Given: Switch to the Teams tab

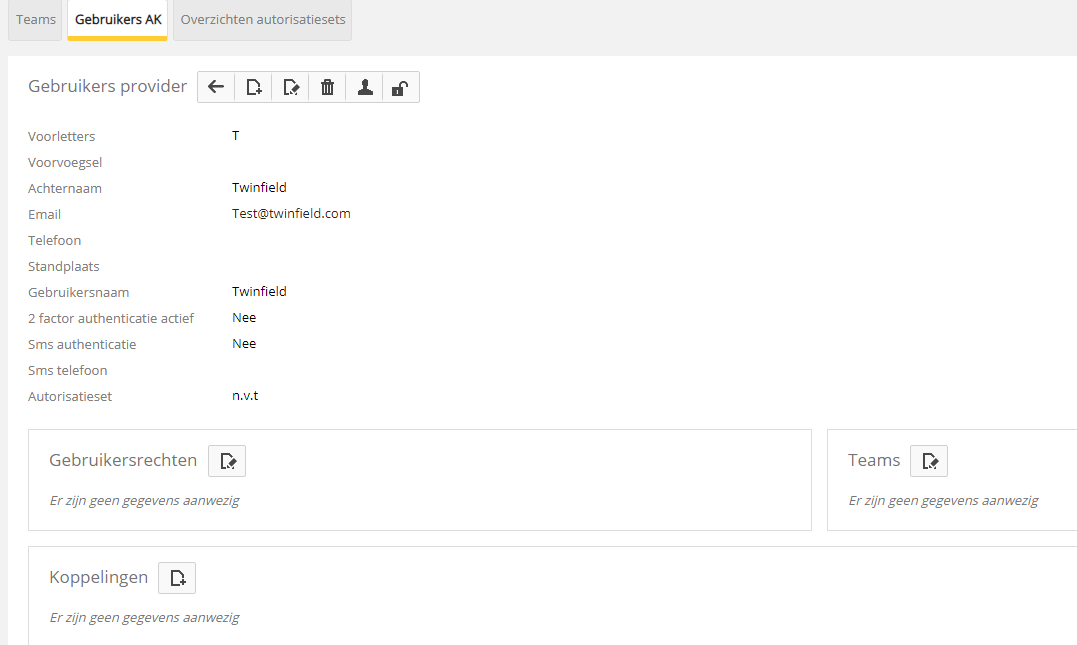Looking at the screenshot, I should (36, 20).
